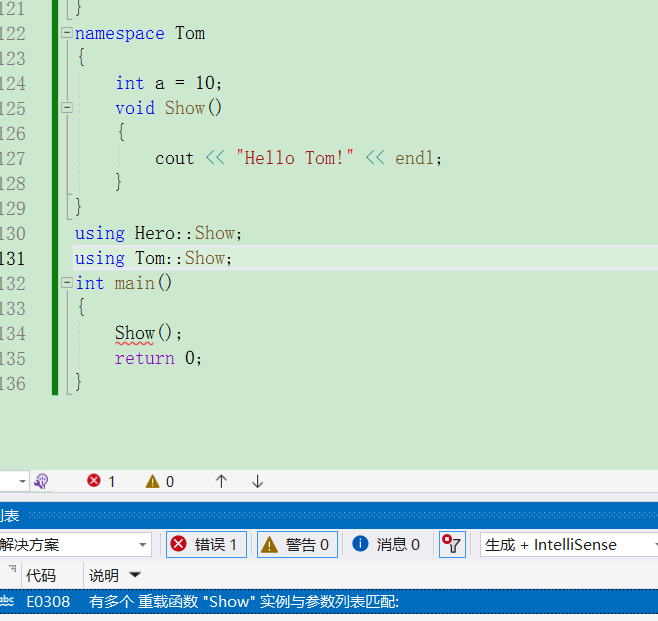Click the warning triangle indicator showing 0
Screen dimensions: 658x621
tap(159, 481)
